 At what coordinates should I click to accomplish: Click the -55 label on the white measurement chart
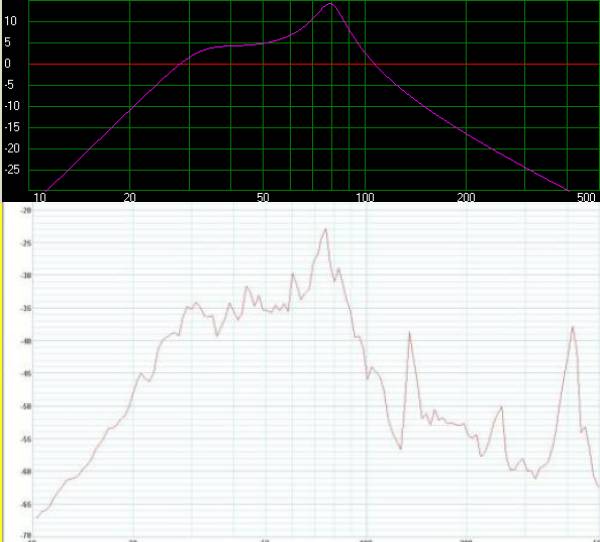coord(26,439)
